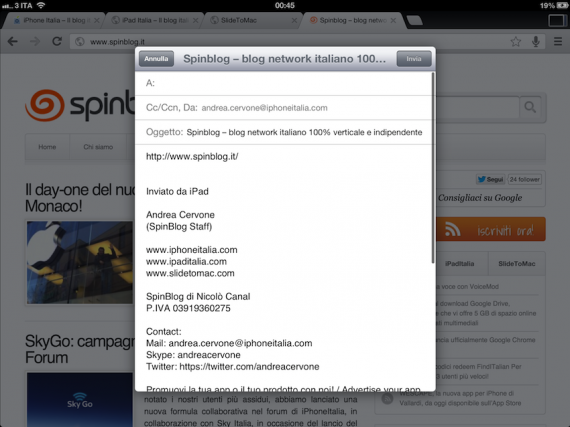Open the Apple store article thumbnail
The height and width of the screenshot is (427, 570).
click(80, 262)
